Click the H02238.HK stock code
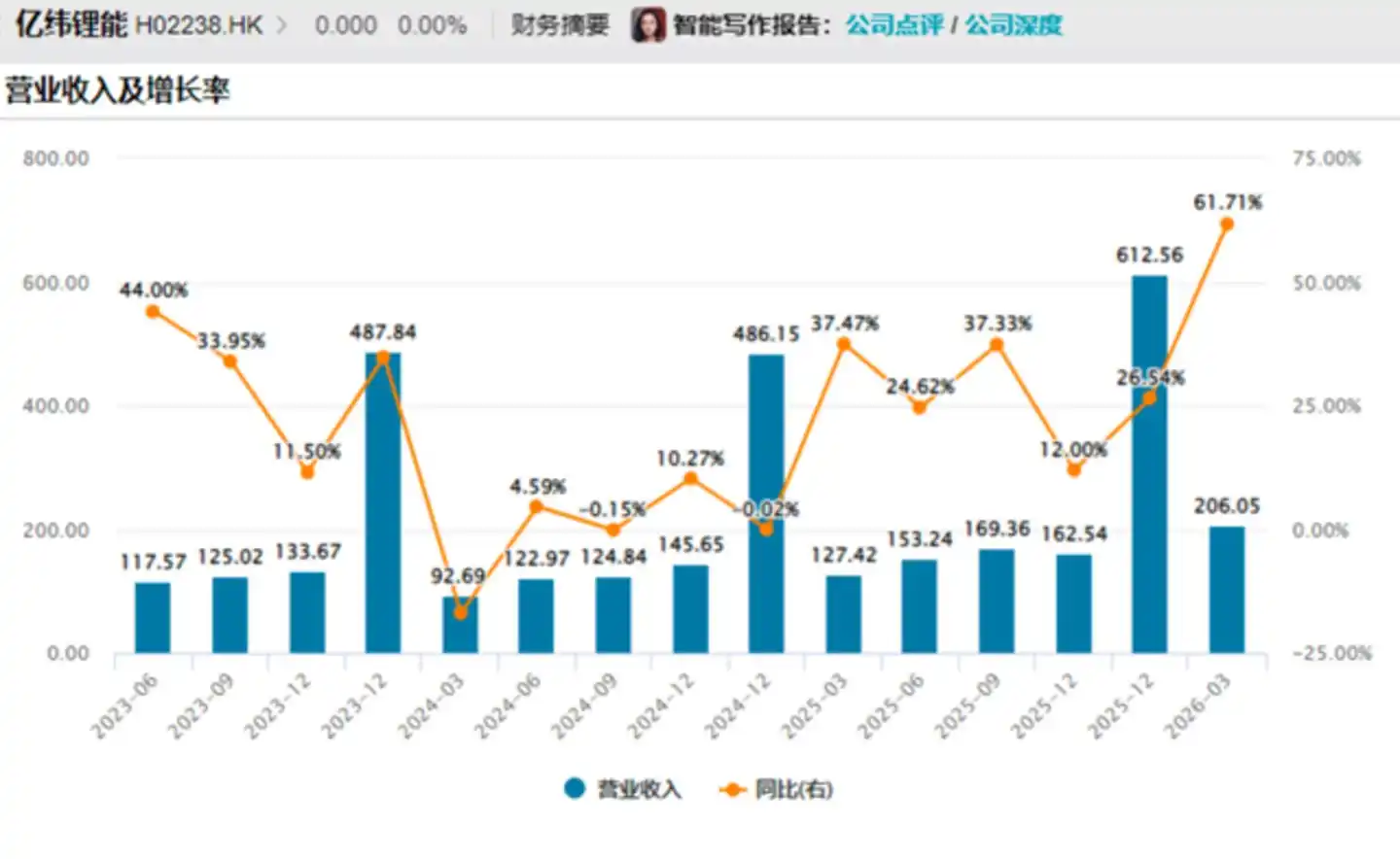Image resolution: width=1400 pixels, height=859 pixels. point(198,25)
